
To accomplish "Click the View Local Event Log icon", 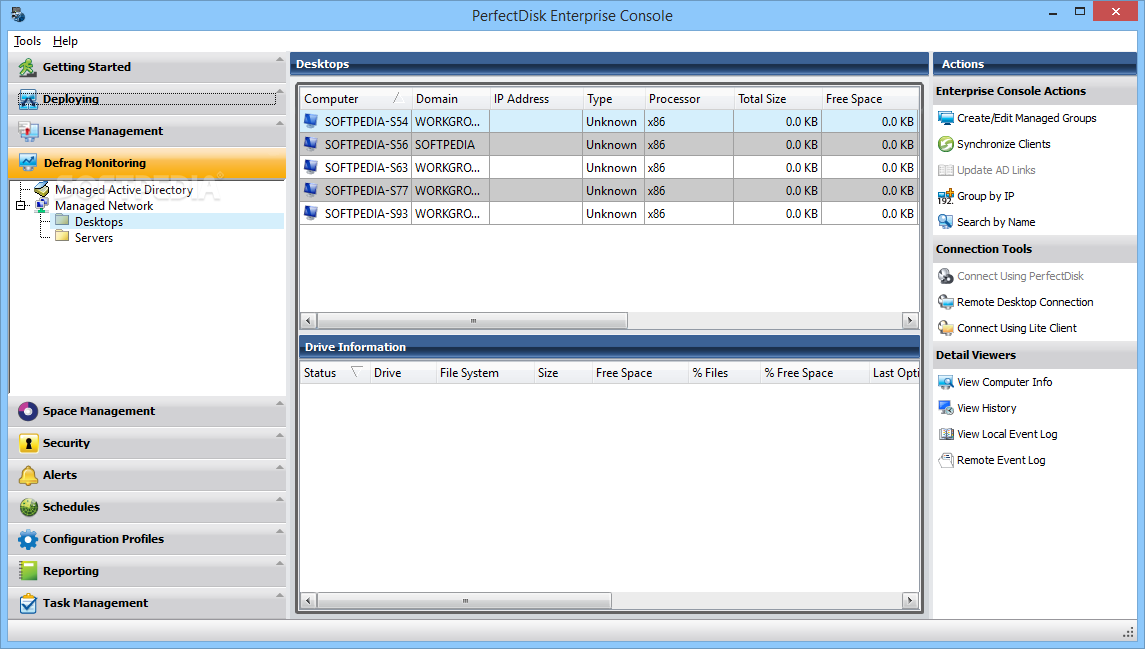I will 946,434.
